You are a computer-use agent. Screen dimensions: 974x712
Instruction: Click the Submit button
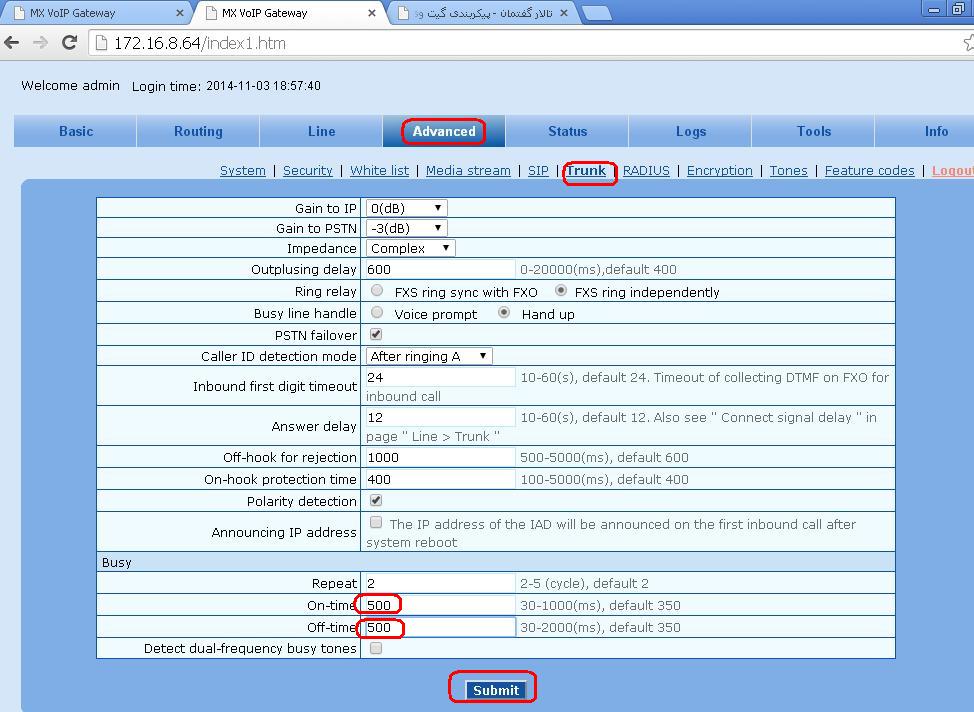[x=495, y=690]
